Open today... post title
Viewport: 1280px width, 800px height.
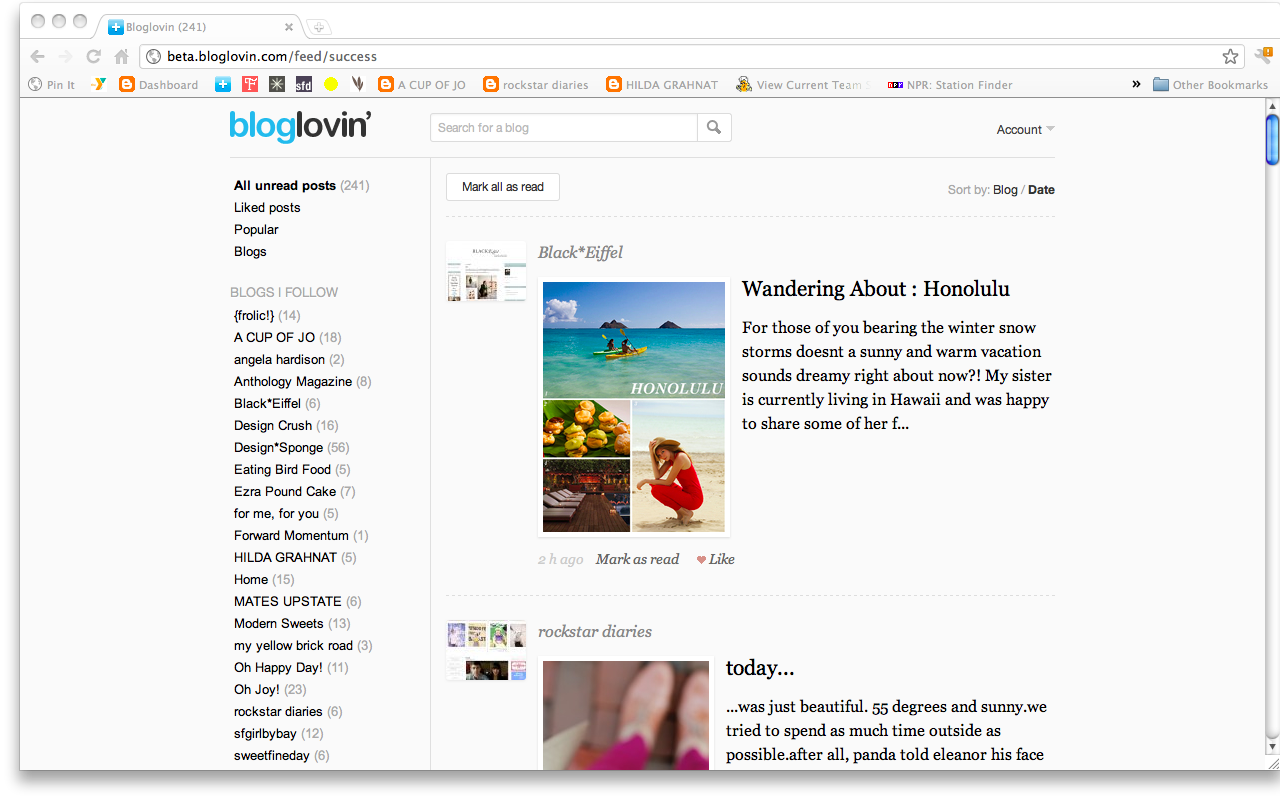(760, 668)
